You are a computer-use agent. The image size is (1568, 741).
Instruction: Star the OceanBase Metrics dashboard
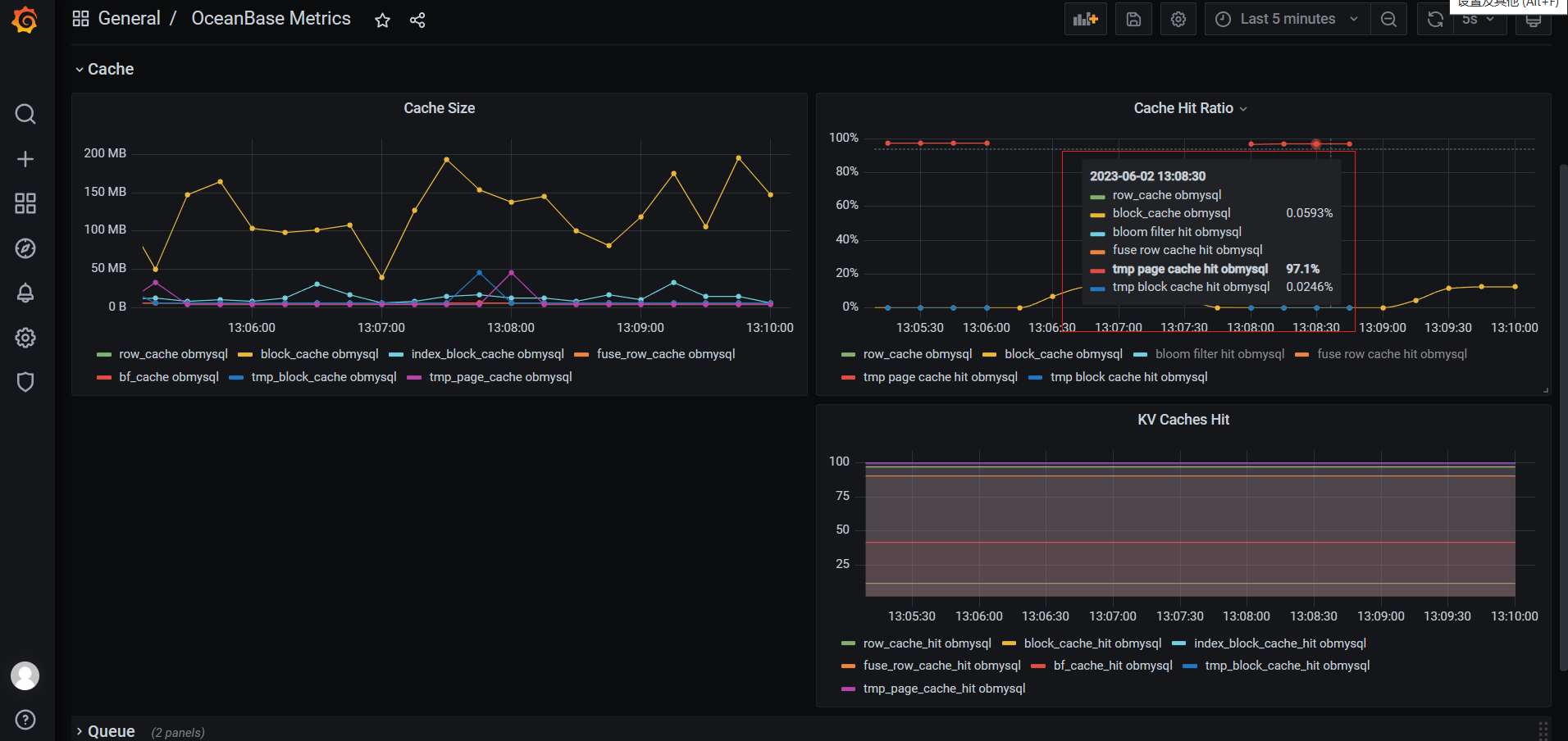[382, 20]
